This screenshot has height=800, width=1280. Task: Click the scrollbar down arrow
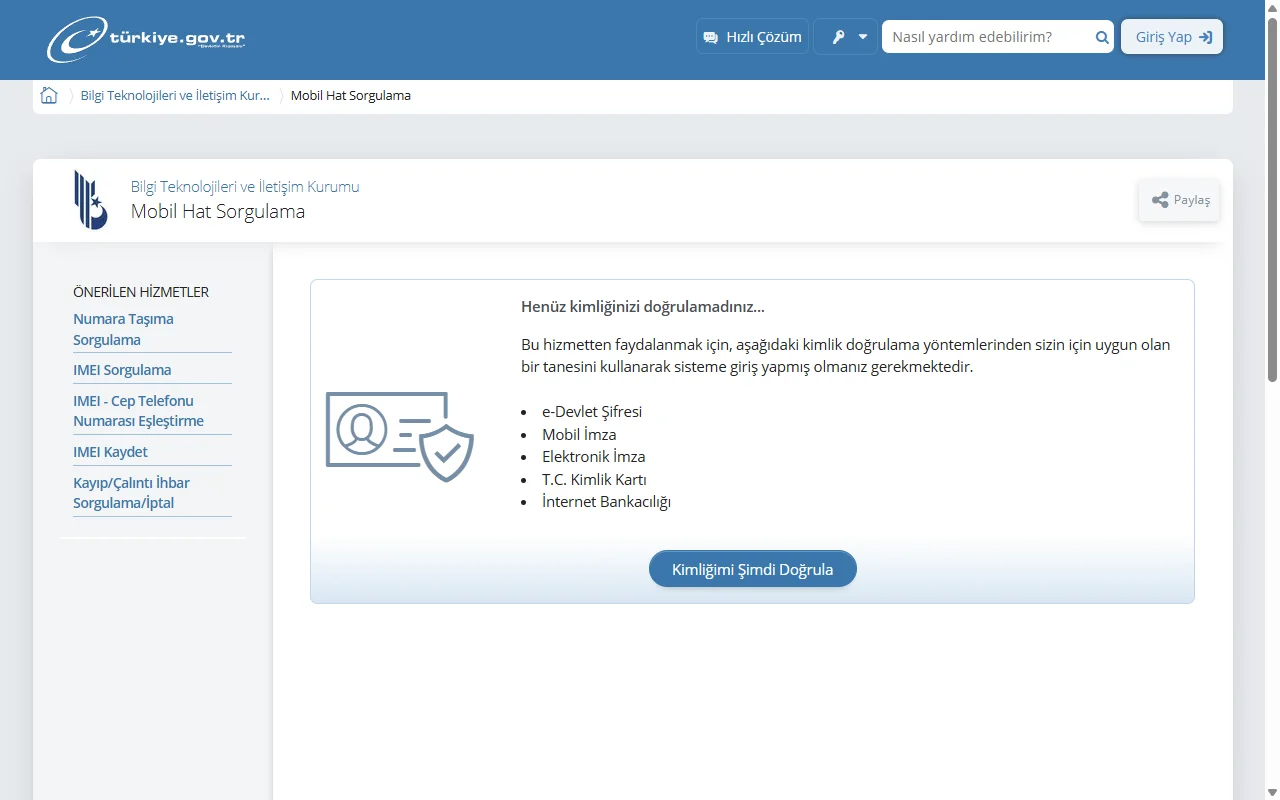pos(1272,792)
